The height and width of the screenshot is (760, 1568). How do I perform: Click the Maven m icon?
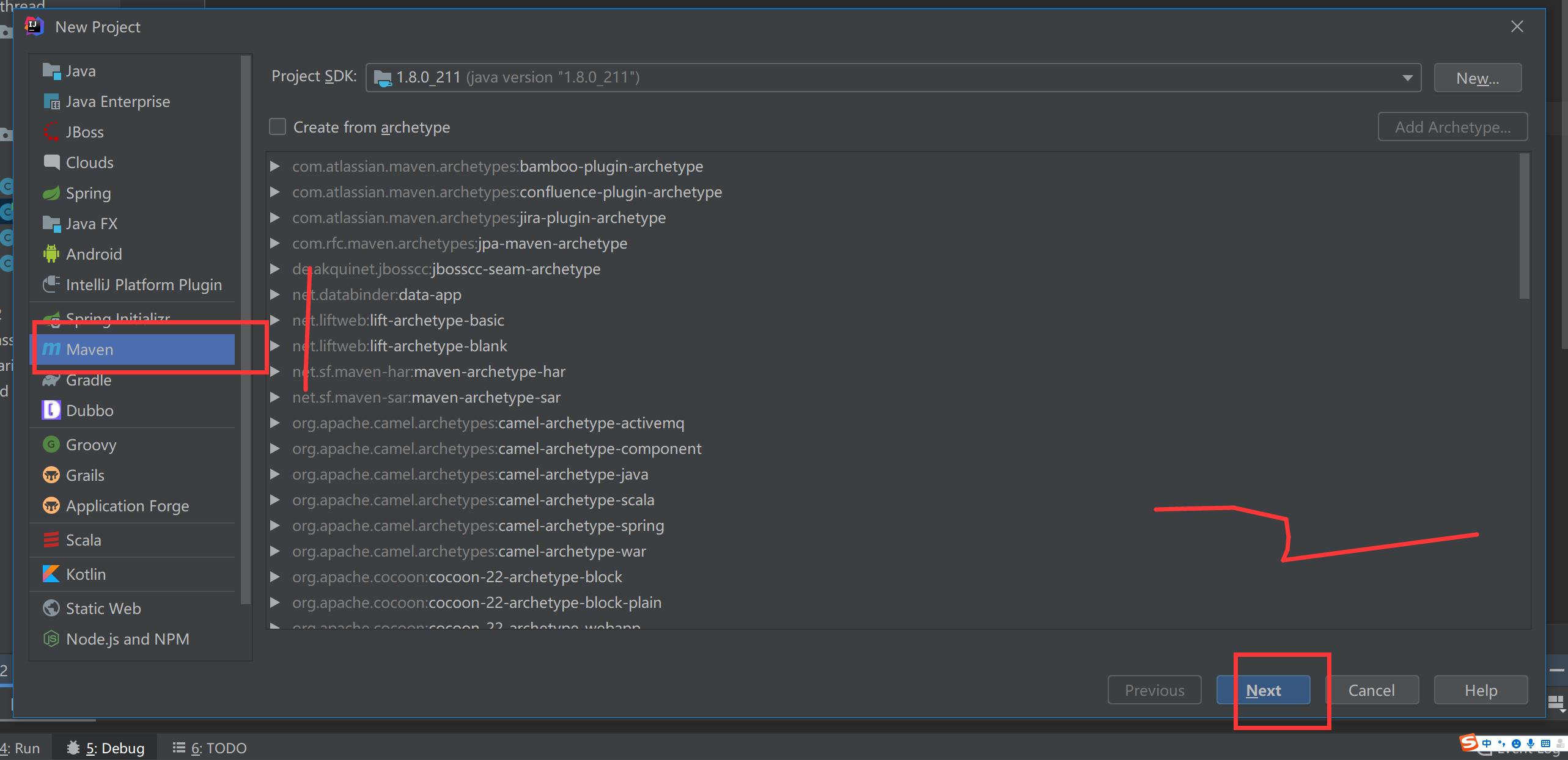click(x=51, y=349)
